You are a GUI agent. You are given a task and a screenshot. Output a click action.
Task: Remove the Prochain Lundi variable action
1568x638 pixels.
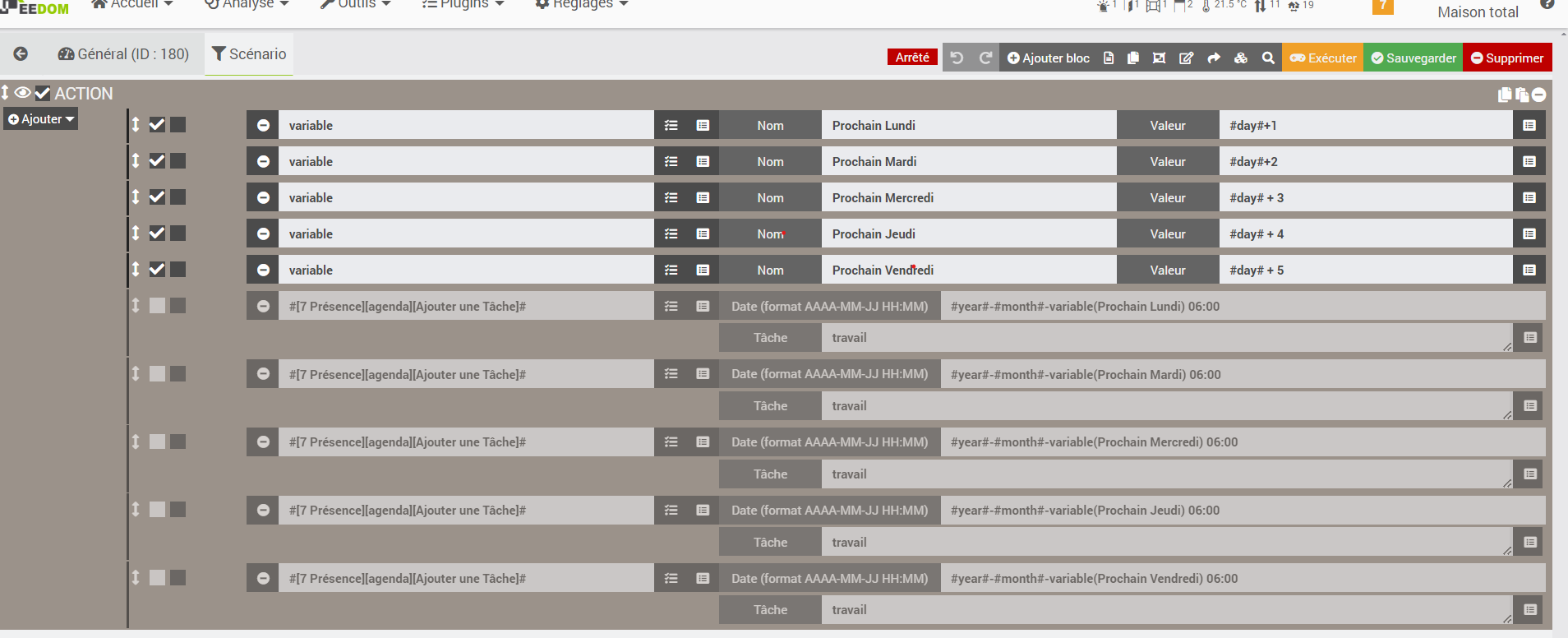click(x=263, y=125)
